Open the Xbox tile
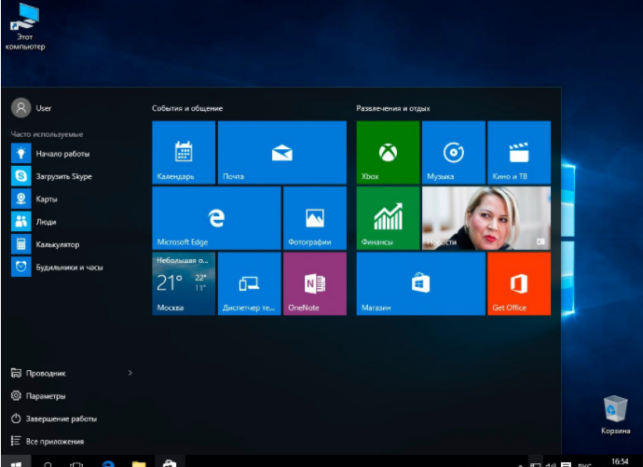Screen dimensions: 643x467 pyautogui.click(x=388, y=152)
